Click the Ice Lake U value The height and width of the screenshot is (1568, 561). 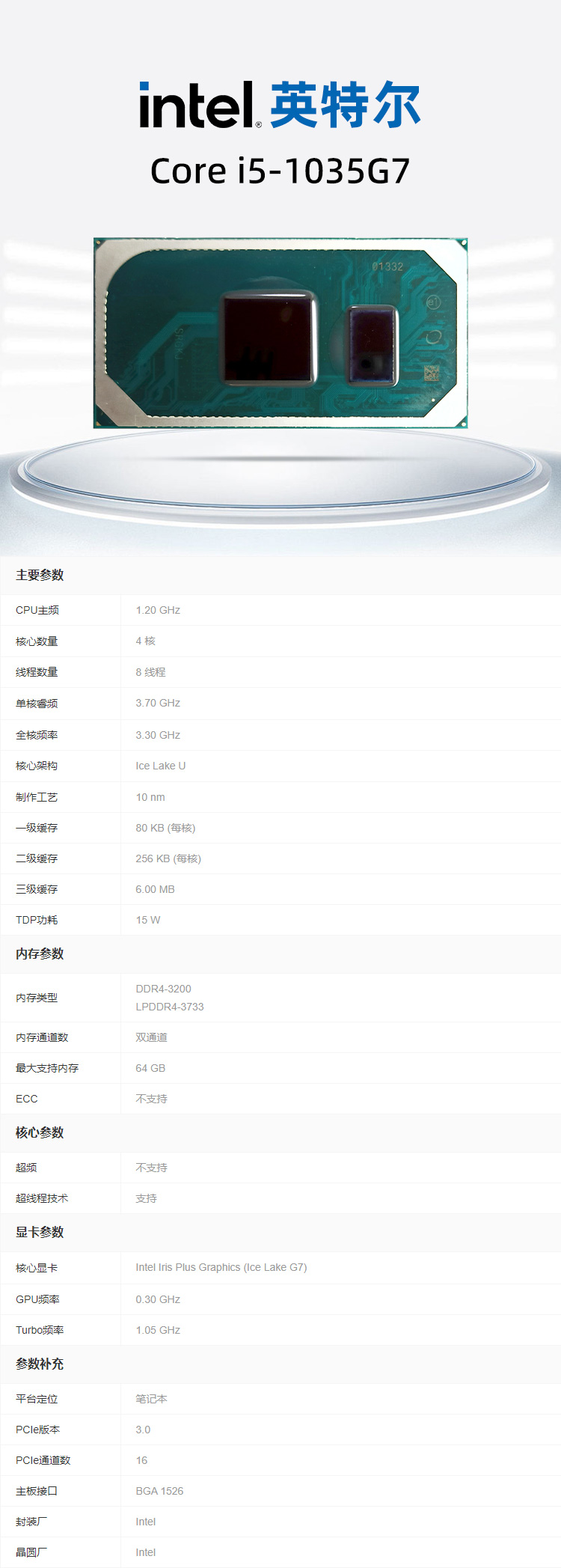coord(161,766)
